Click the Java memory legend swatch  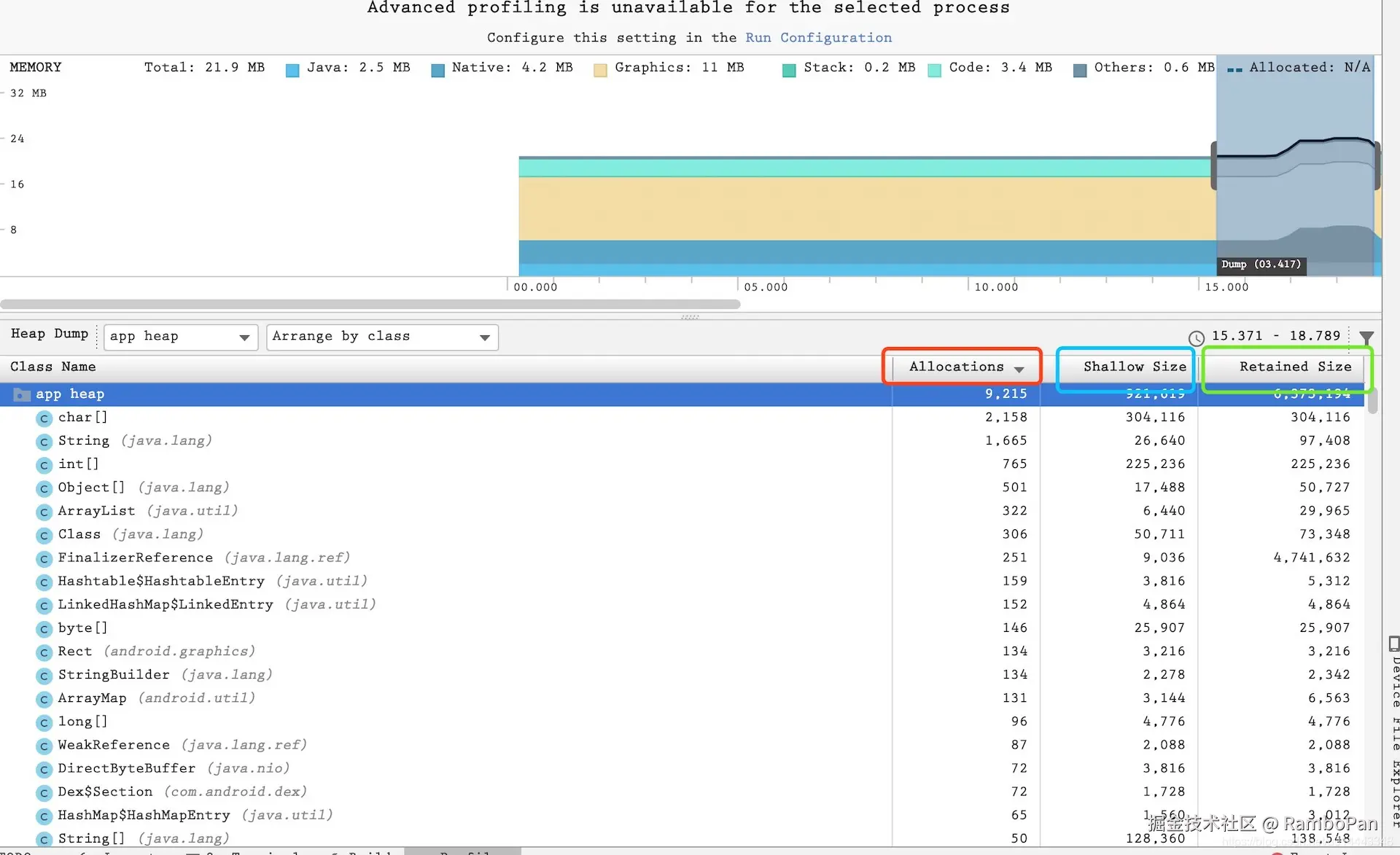292,70
